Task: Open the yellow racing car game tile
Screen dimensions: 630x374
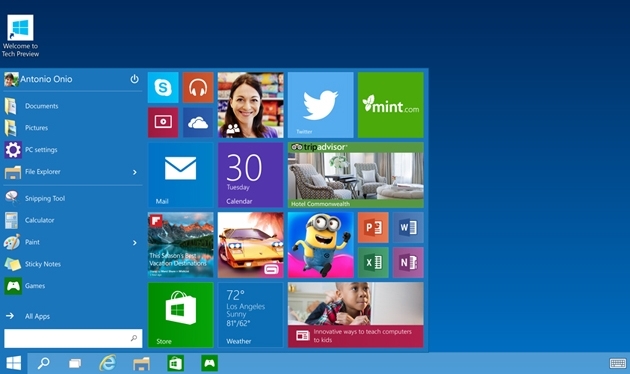Action: 251,245
